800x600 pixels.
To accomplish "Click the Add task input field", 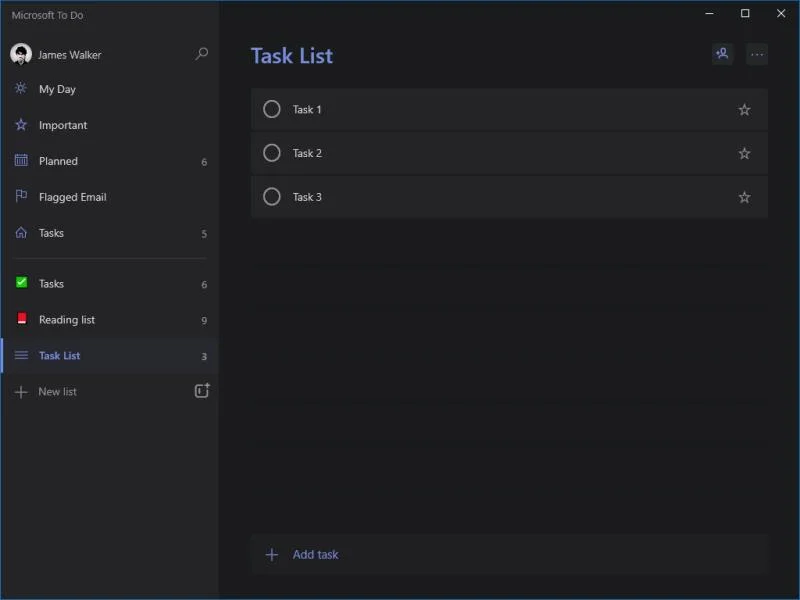I will [509, 554].
